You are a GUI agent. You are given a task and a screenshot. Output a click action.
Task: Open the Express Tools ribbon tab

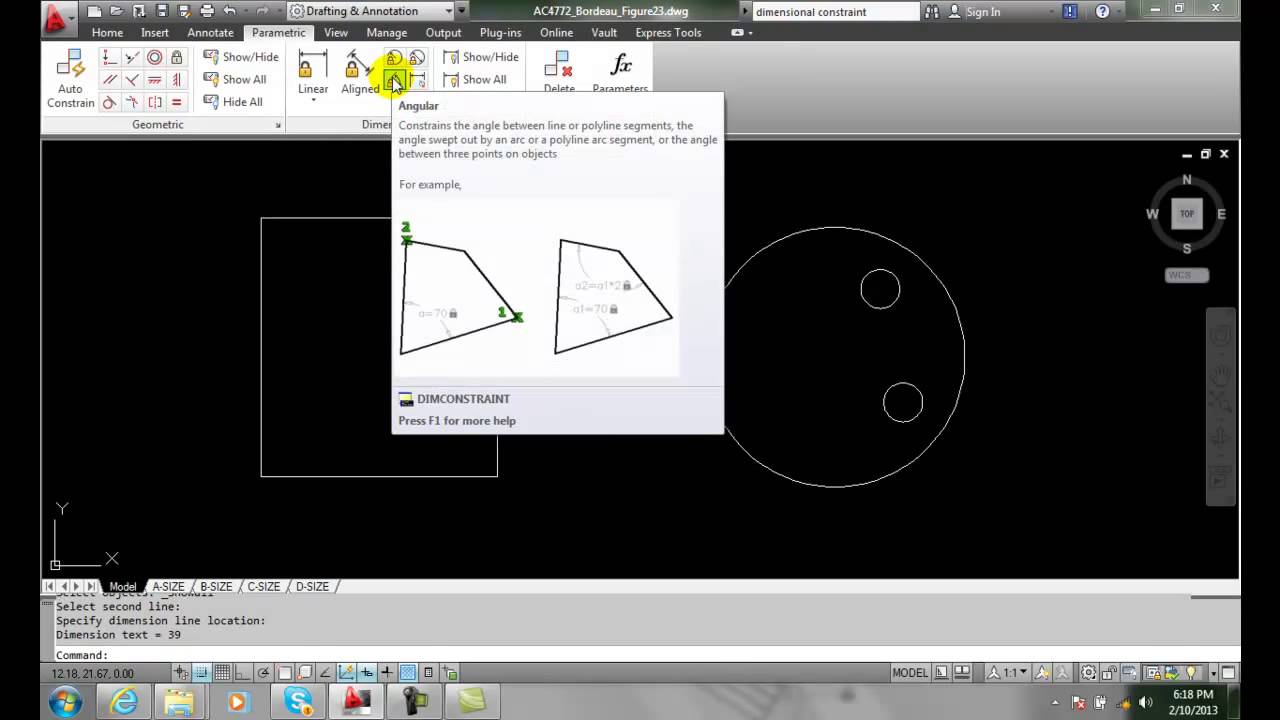pyautogui.click(x=668, y=33)
